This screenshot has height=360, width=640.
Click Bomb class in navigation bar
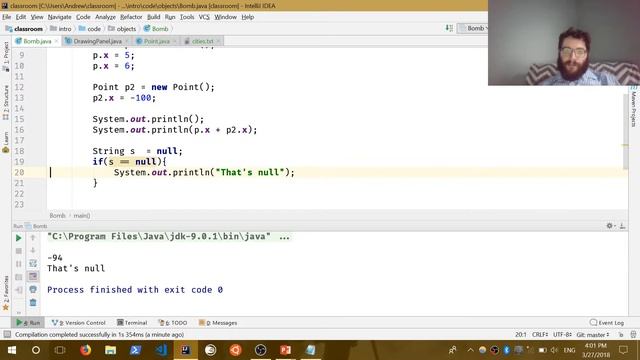[156, 29]
